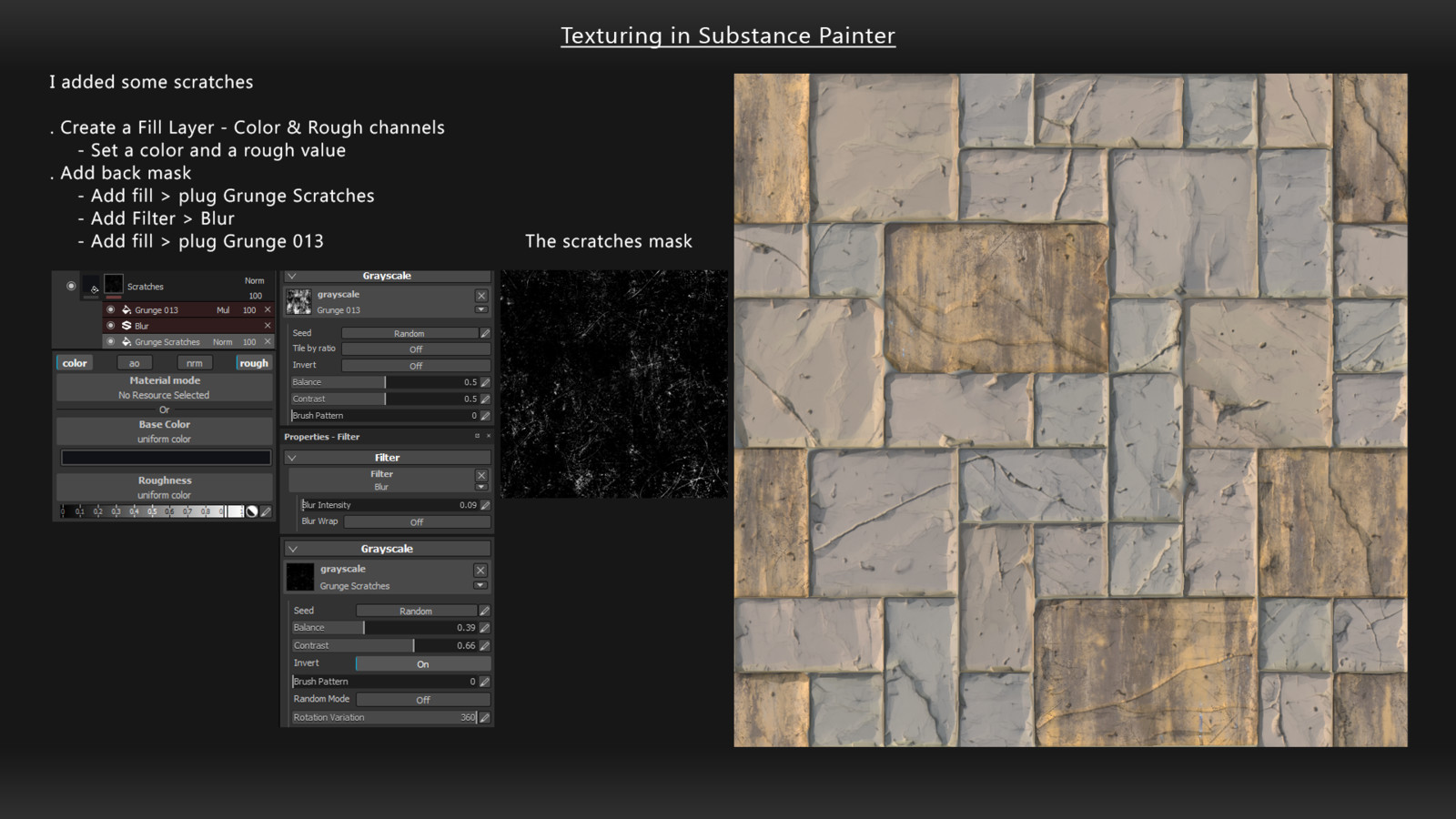The height and width of the screenshot is (819, 1456).
Task: Adjust the Balance 0.39 slider
Action: pos(384,627)
